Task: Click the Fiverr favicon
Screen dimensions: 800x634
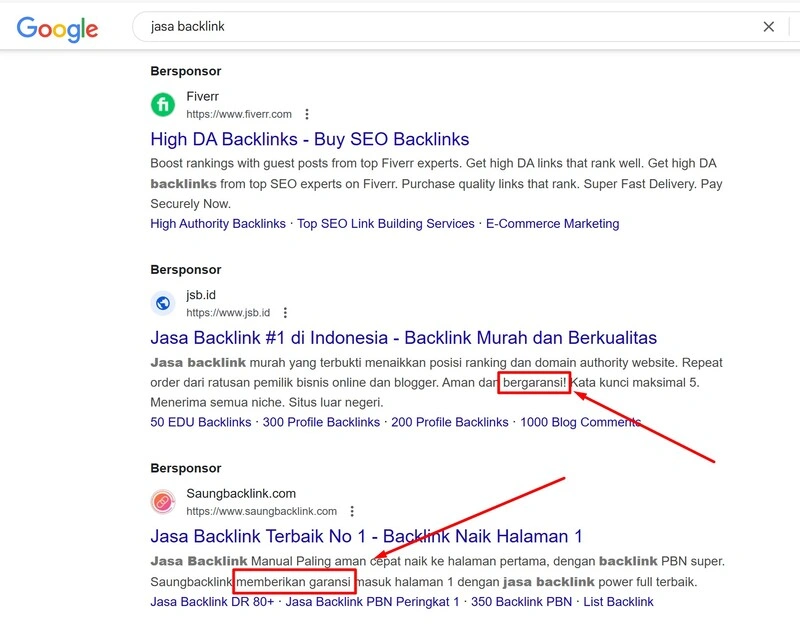Action: tap(163, 105)
